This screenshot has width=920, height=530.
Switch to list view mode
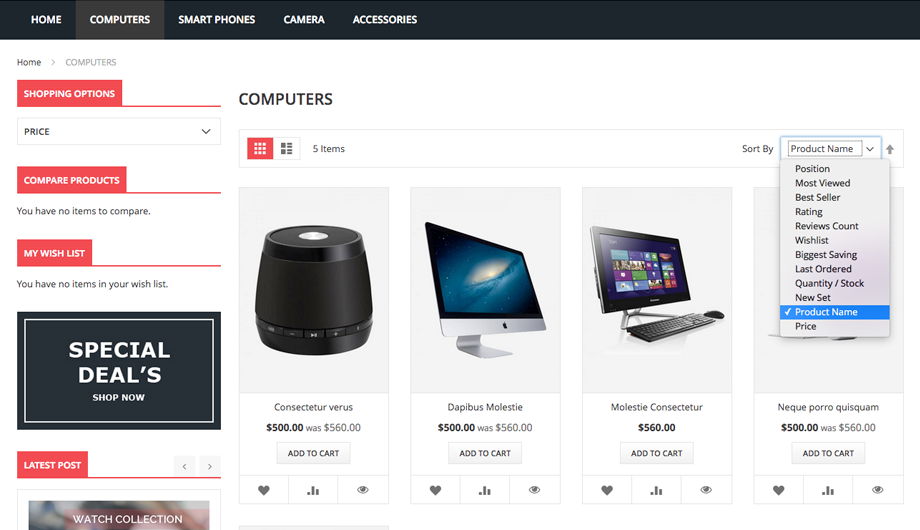(x=286, y=148)
